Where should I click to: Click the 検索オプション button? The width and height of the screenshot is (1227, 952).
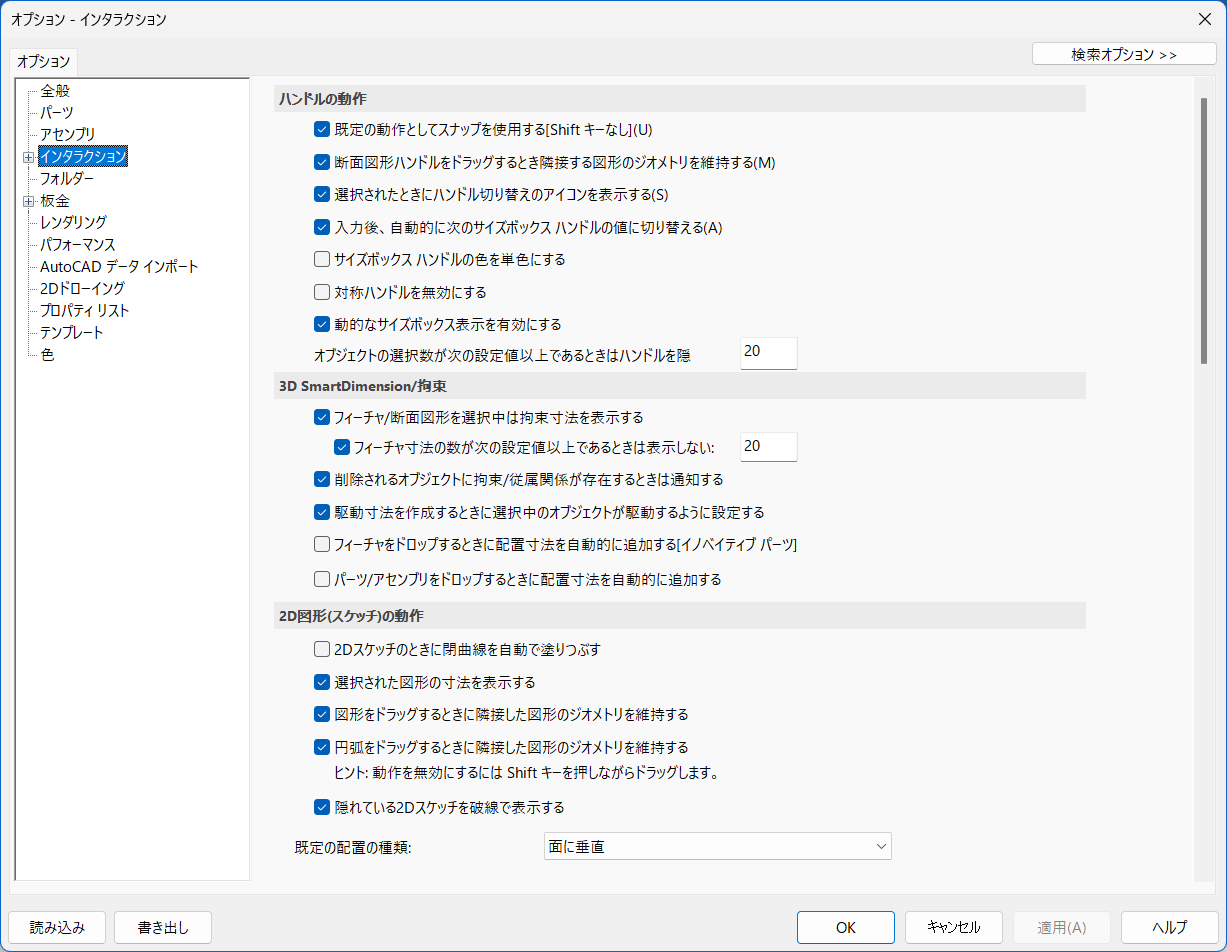(x=1123, y=53)
